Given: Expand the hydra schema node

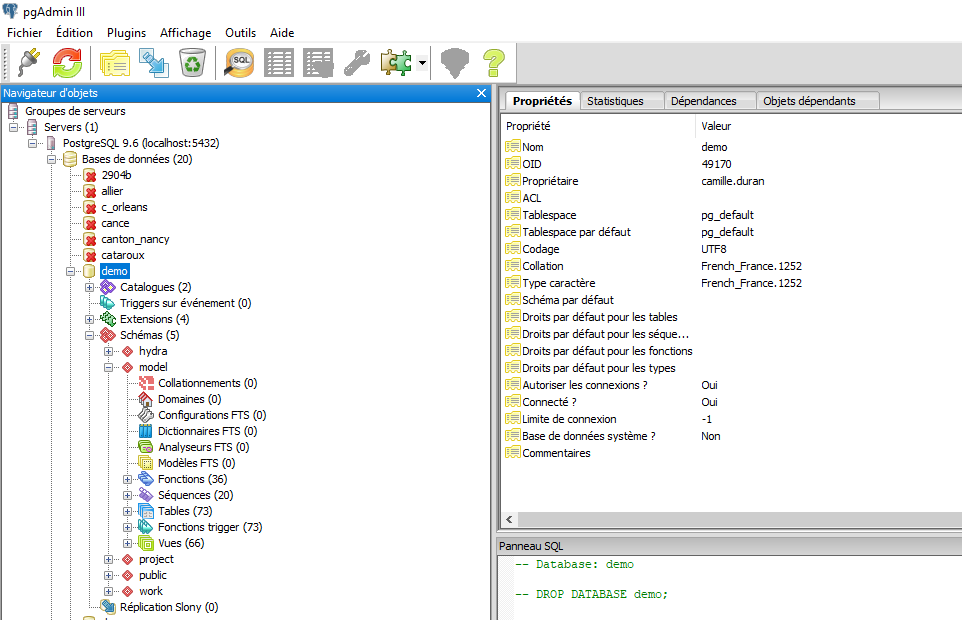Looking at the screenshot, I should [109, 351].
